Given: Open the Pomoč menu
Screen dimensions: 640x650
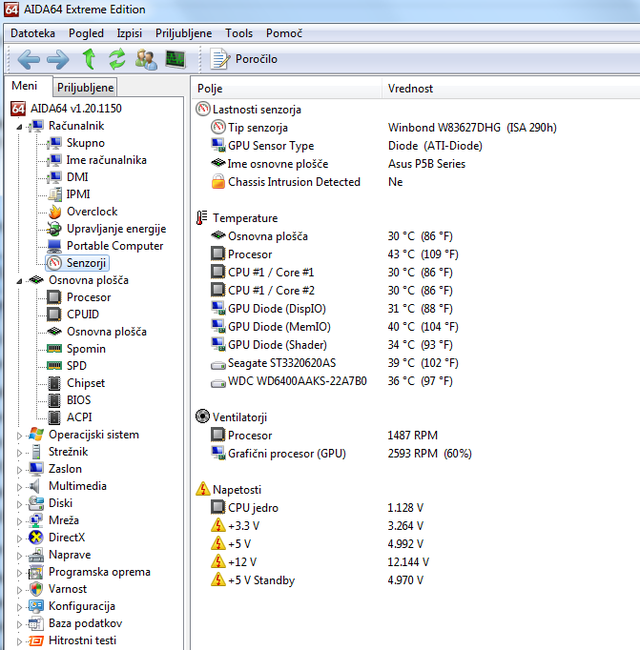Looking at the screenshot, I should (x=284, y=33).
